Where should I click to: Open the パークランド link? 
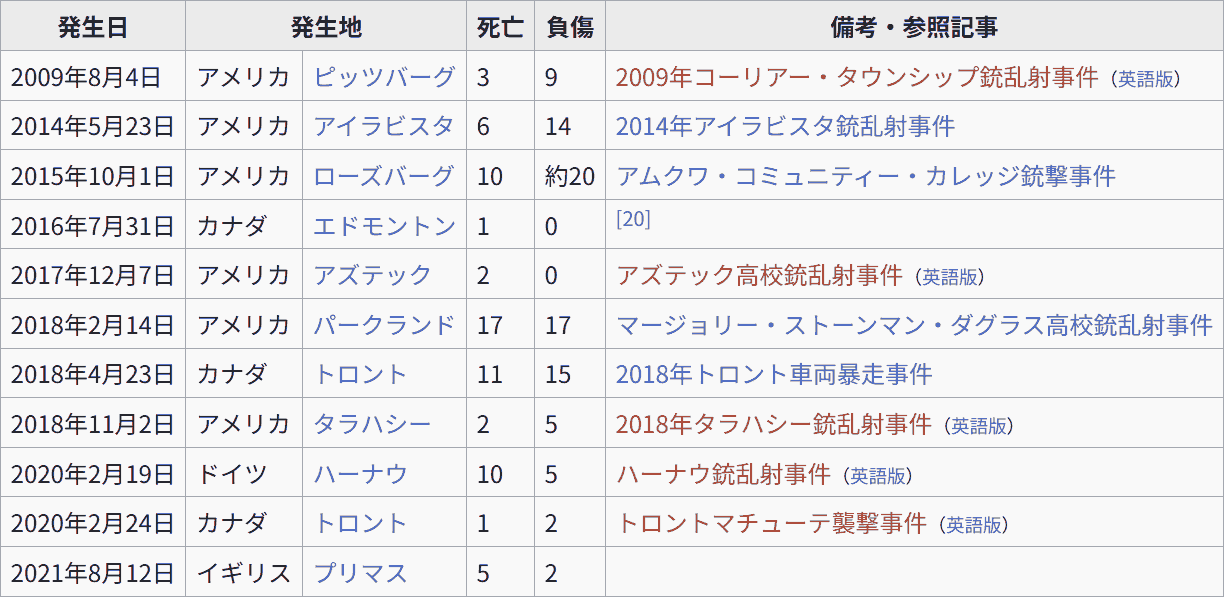pyautogui.click(x=384, y=325)
